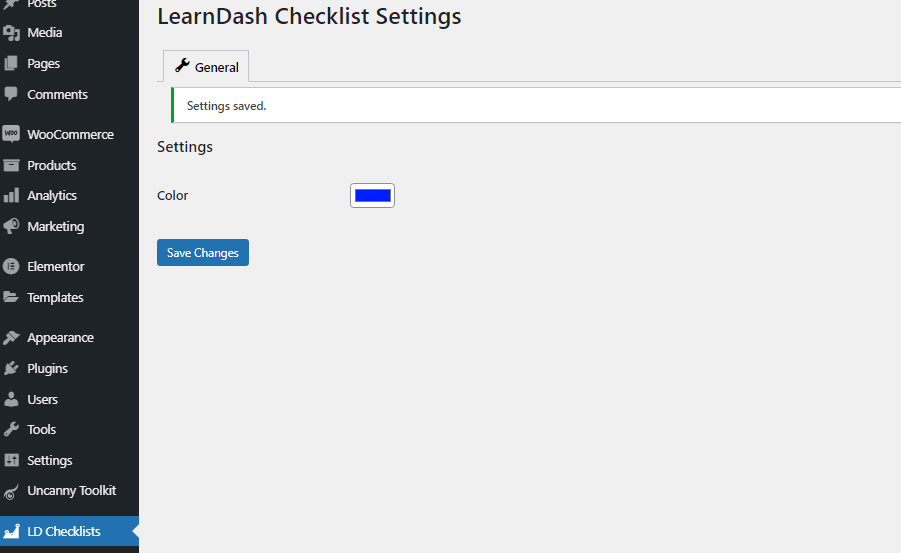Click the Elementor circle icon

pyautogui.click(x=11, y=266)
